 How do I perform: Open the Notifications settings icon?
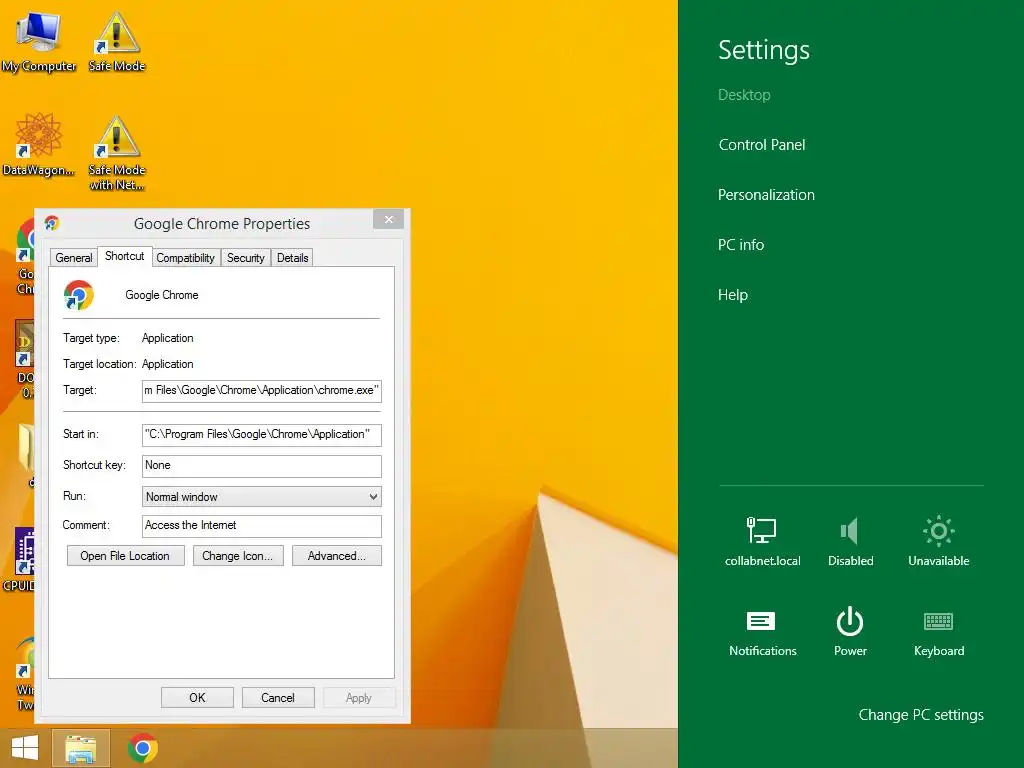[762, 632]
